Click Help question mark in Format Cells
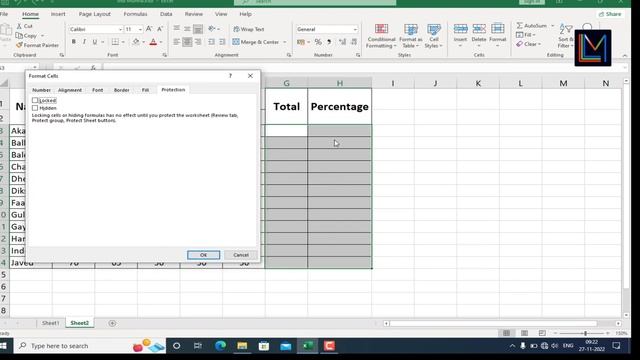The height and width of the screenshot is (360, 640). pos(230,76)
